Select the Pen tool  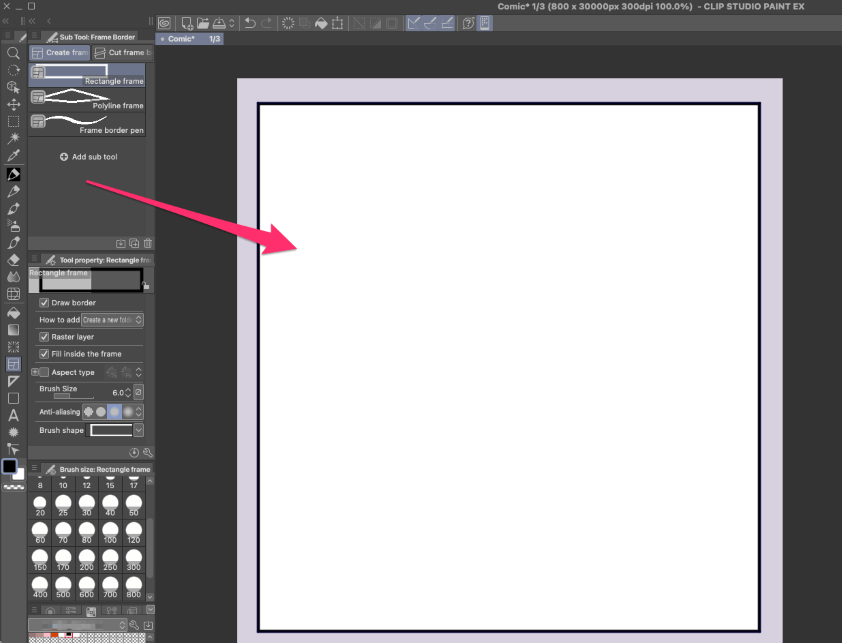click(x=13, y=176)
